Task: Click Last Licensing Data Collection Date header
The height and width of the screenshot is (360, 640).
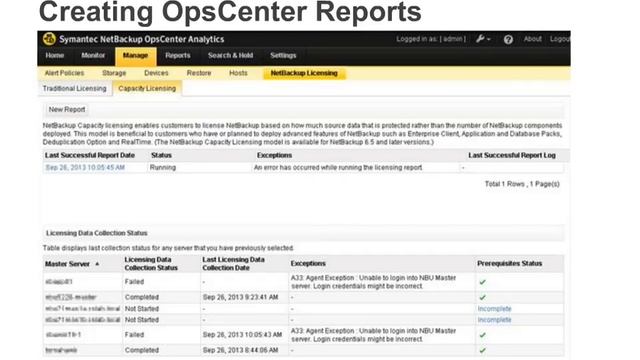Action: coord(233,264)
